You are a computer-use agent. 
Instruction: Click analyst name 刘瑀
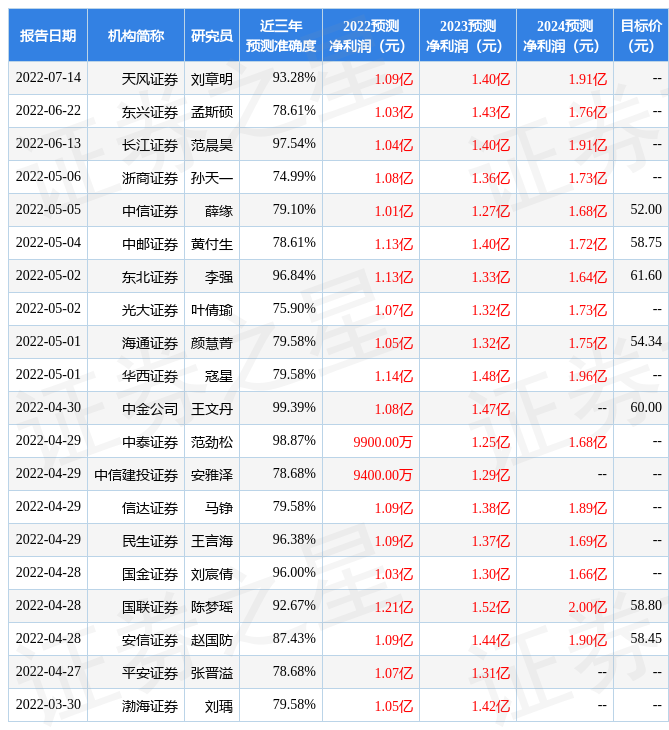click(219, 707)
